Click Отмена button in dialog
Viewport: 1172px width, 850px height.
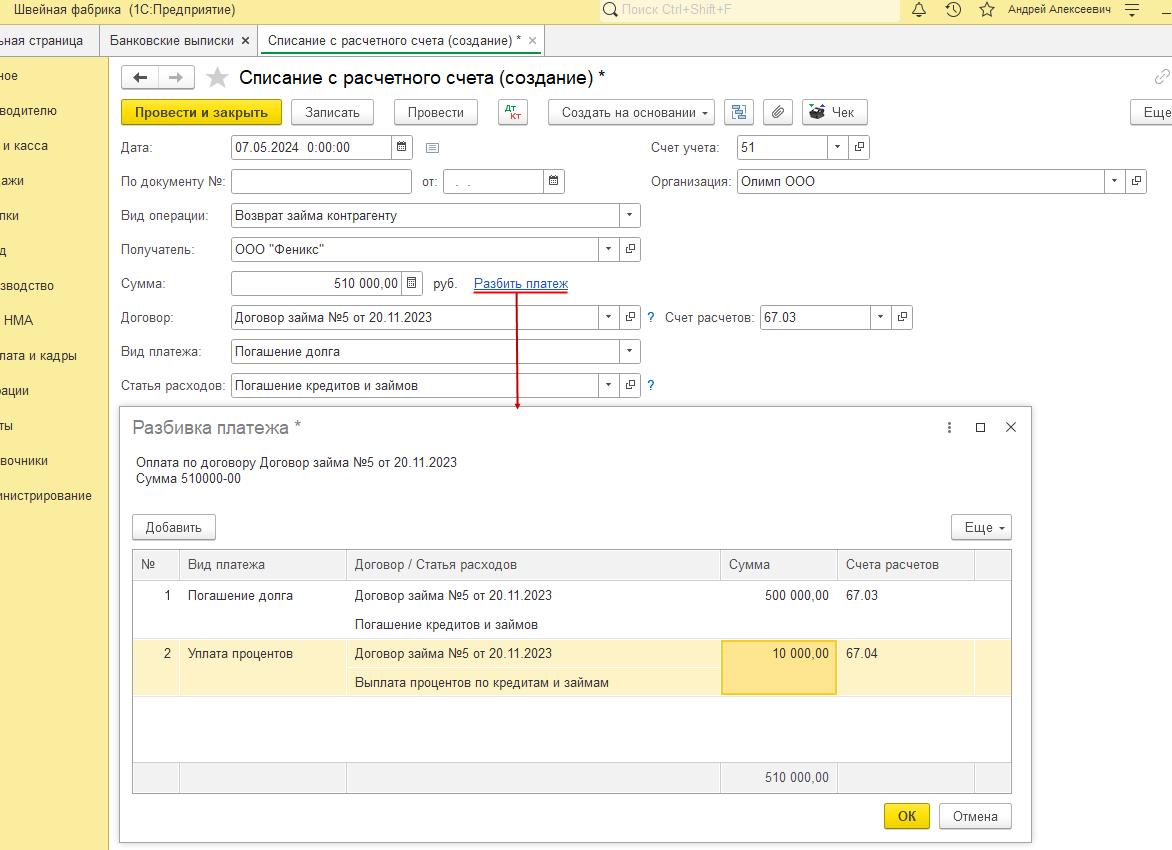pyautogui.click(x=975, y=816)
